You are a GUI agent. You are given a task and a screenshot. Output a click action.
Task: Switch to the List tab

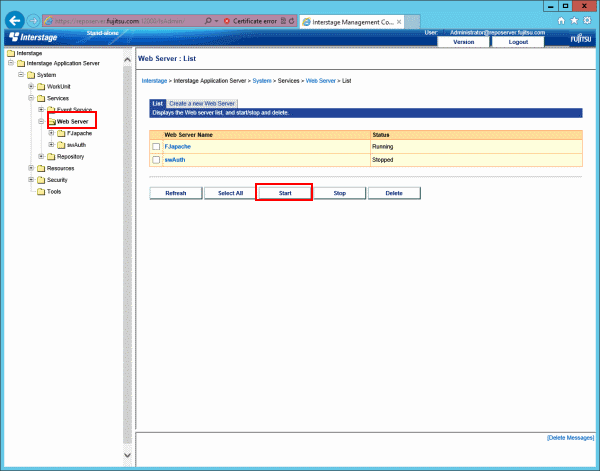(x=158, y=104)
